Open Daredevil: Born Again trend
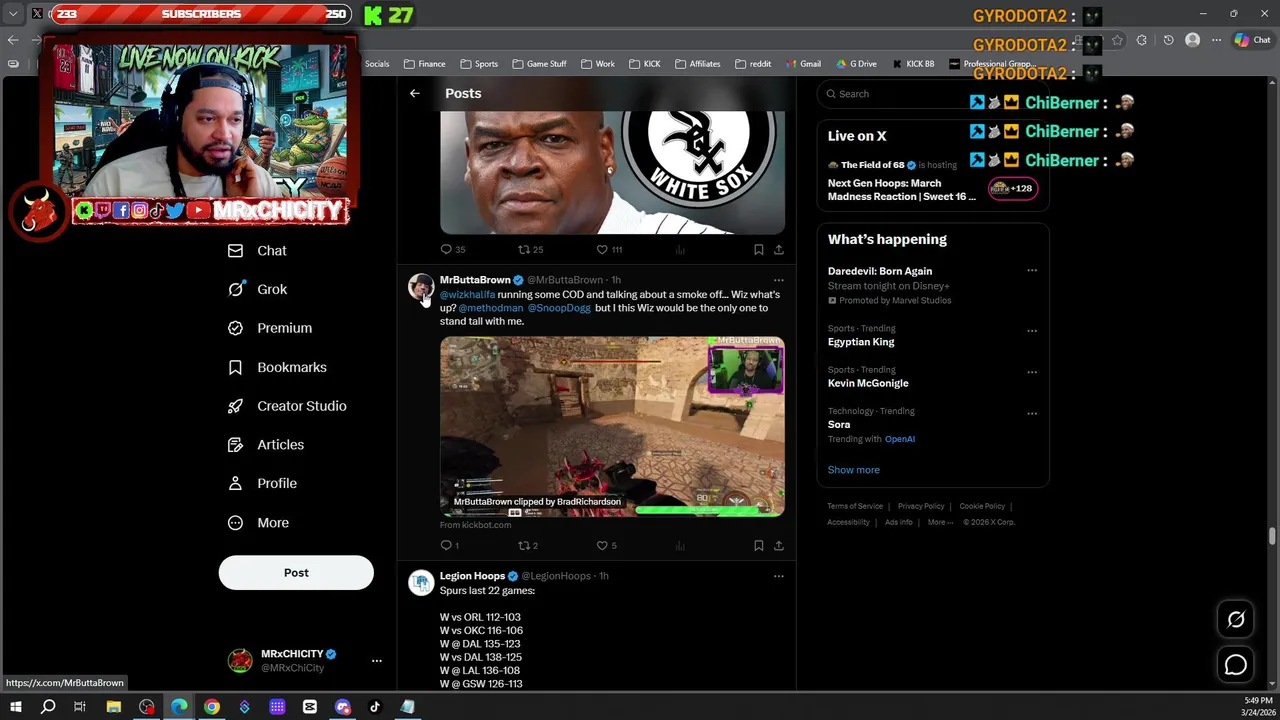Screen dimensions: 1280x720 point(880,271)
